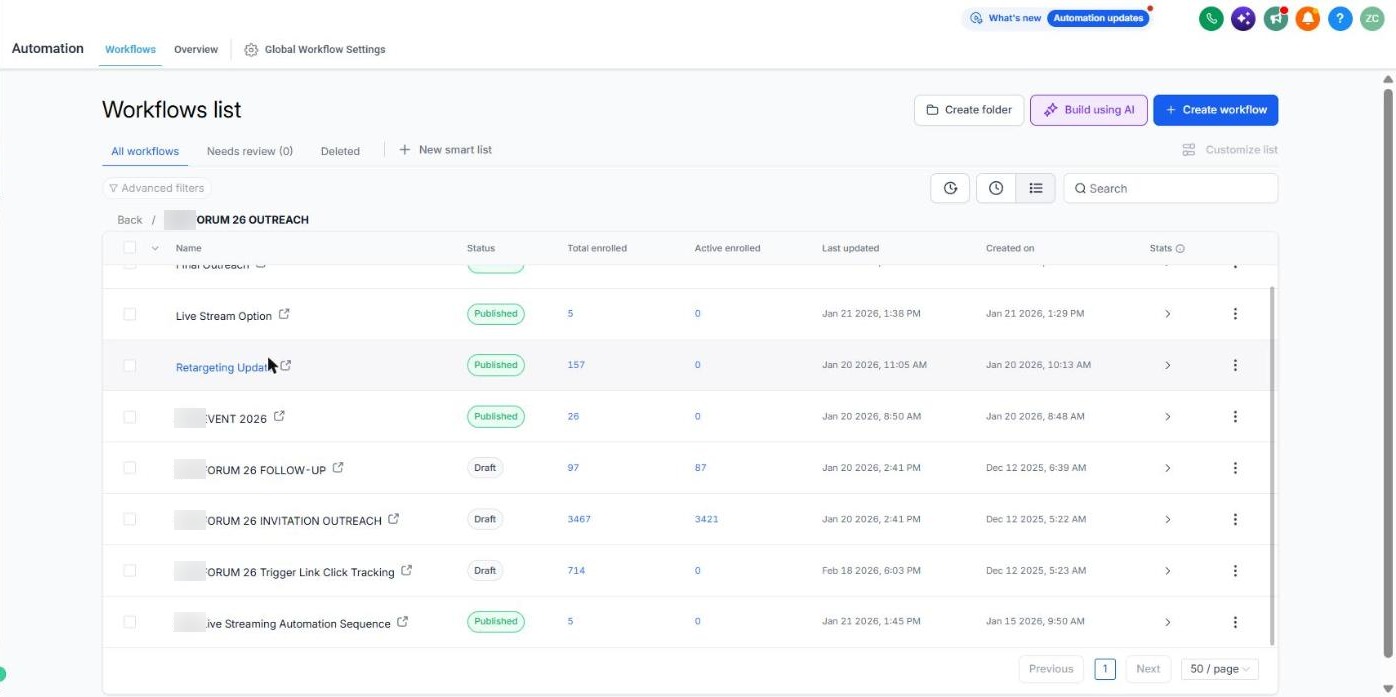Open the megaphone announcements icon
This screenshot has height=697, width=1396.
(1275, 18)
